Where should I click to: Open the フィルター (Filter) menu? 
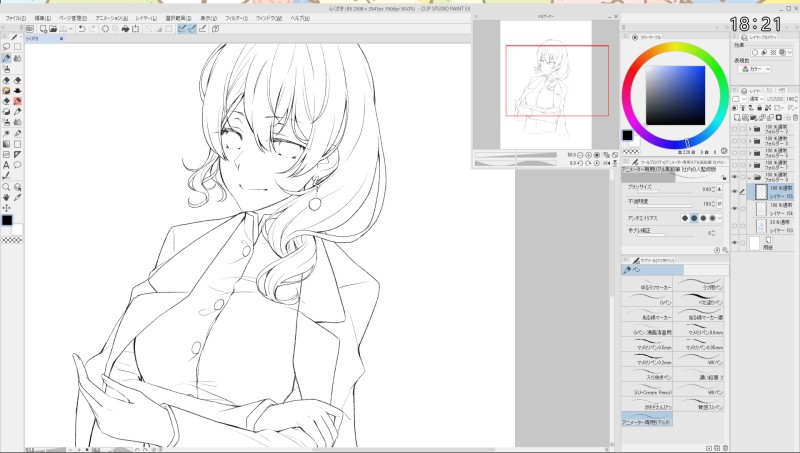click(x=236, y=18)
